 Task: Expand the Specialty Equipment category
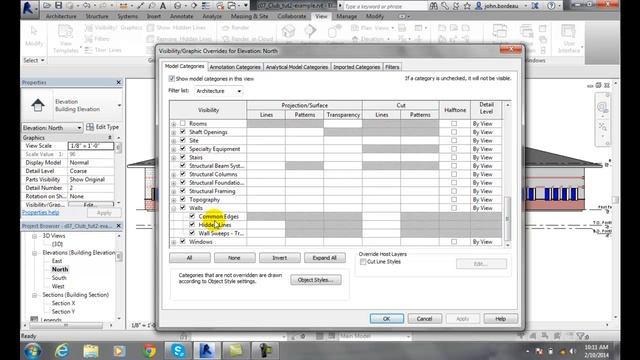click(174, 149)
